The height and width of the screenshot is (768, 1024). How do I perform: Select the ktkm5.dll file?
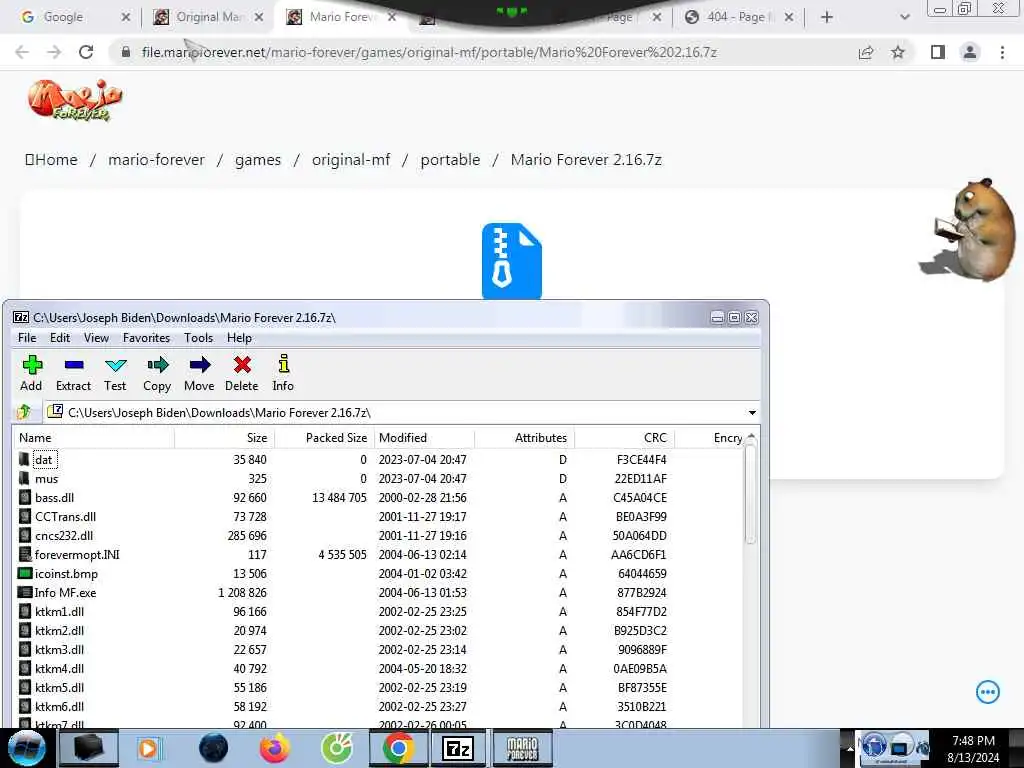(x=377, y=687)
